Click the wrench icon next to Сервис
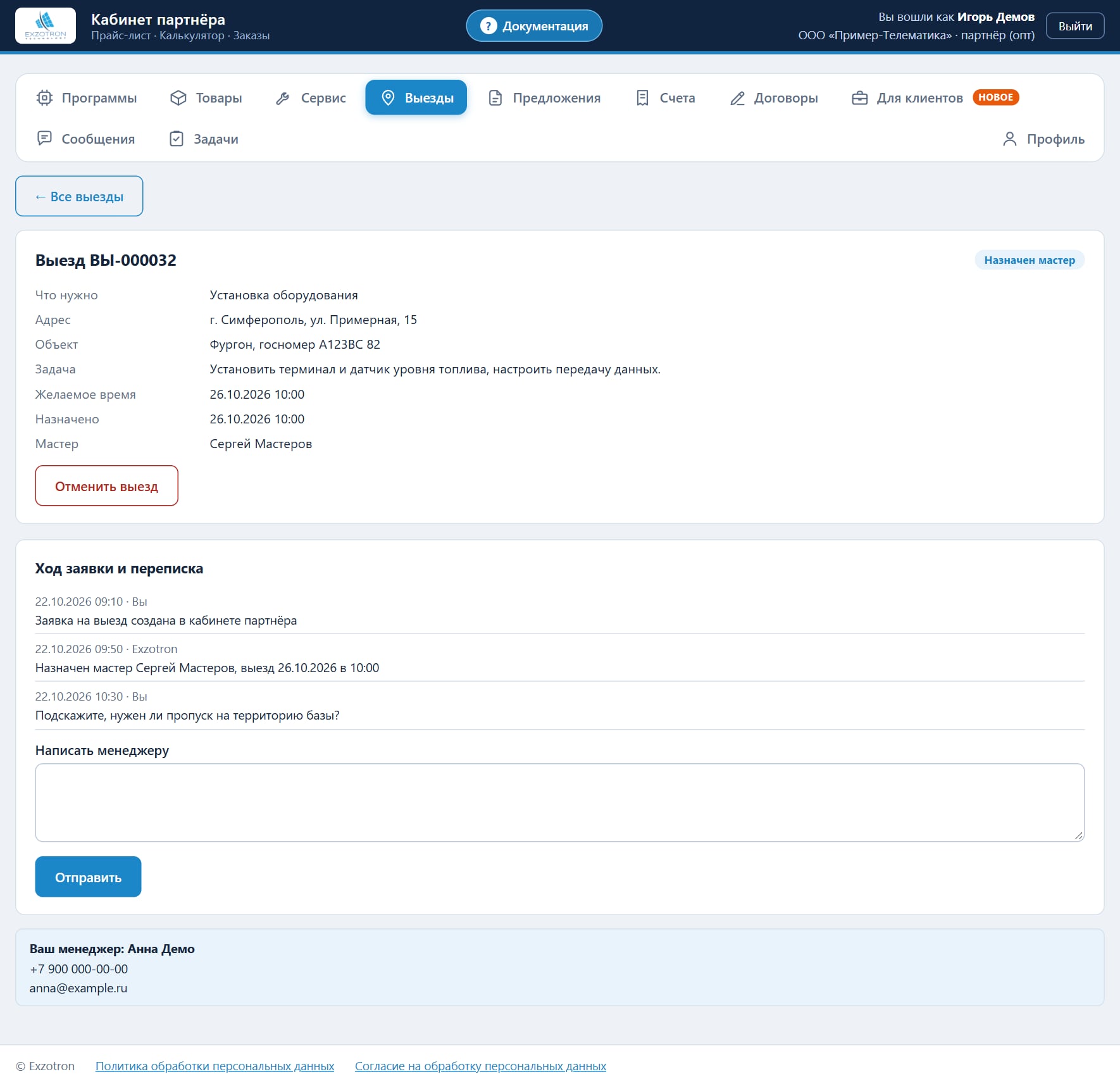The height and width of the screenshot is (1086, 1120). [283, 98]
